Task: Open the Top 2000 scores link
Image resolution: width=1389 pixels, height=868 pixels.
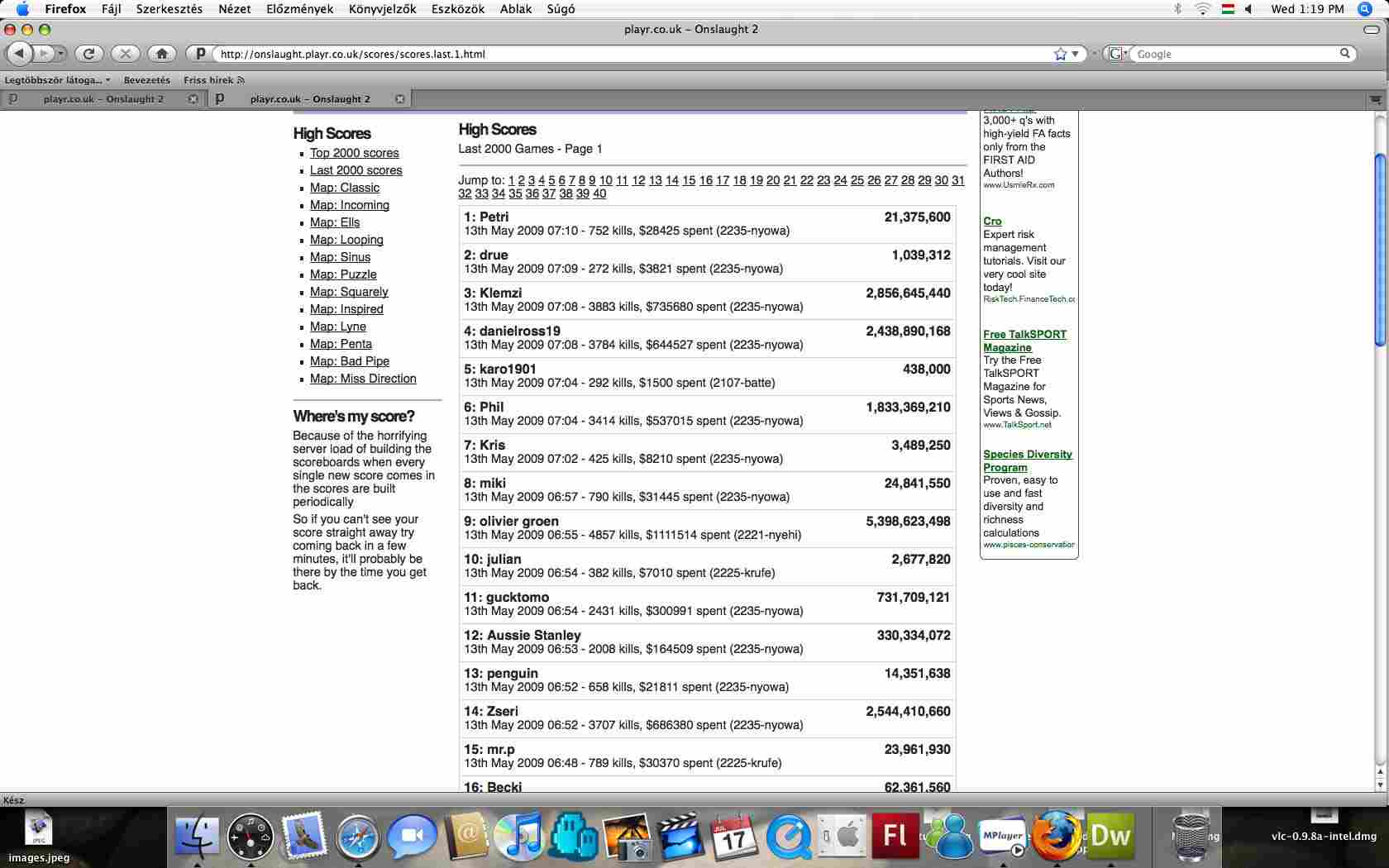Action: click(354, 153)
